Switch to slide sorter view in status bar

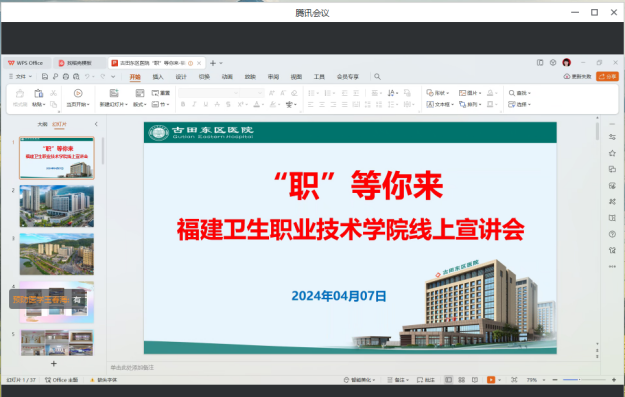click(x=462, y=380)
